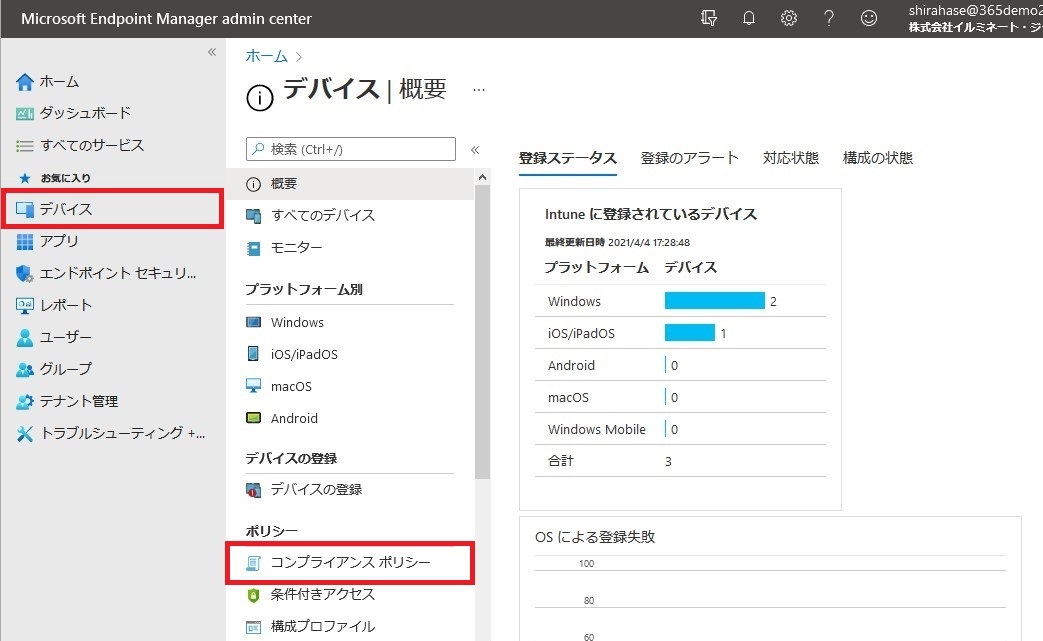Click the Windows platform icon in submenu
Screen dimensions: 1043x641
click(253, 322)
